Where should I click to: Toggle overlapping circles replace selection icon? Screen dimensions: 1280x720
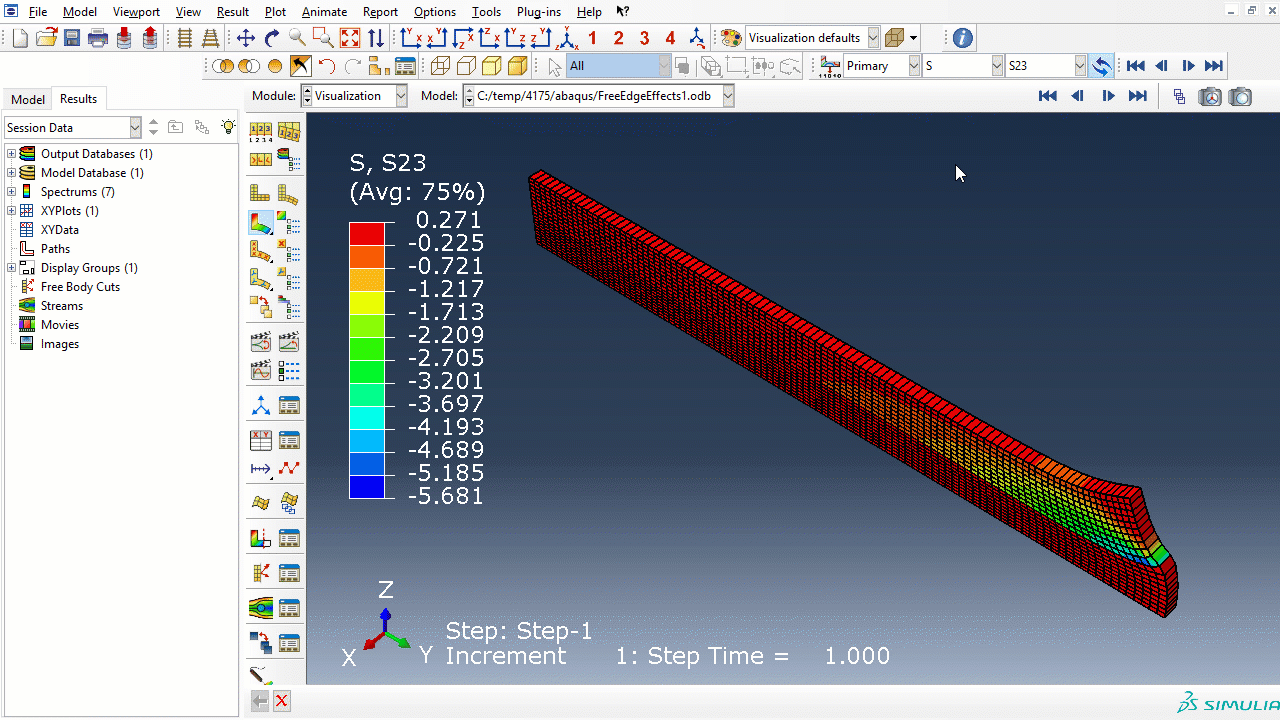(222, 66)
